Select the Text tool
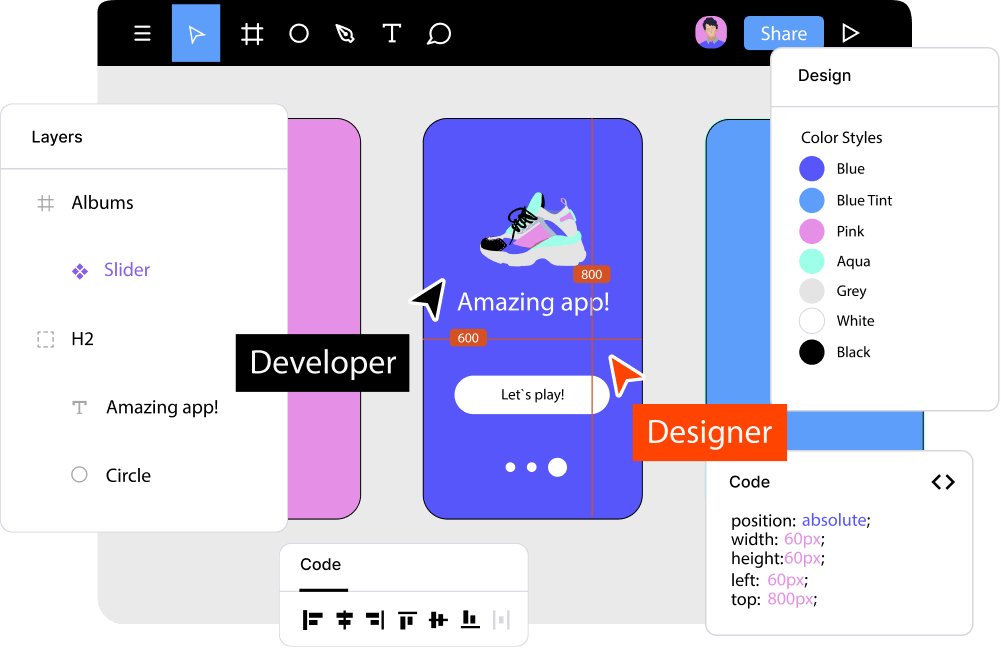 391,34
